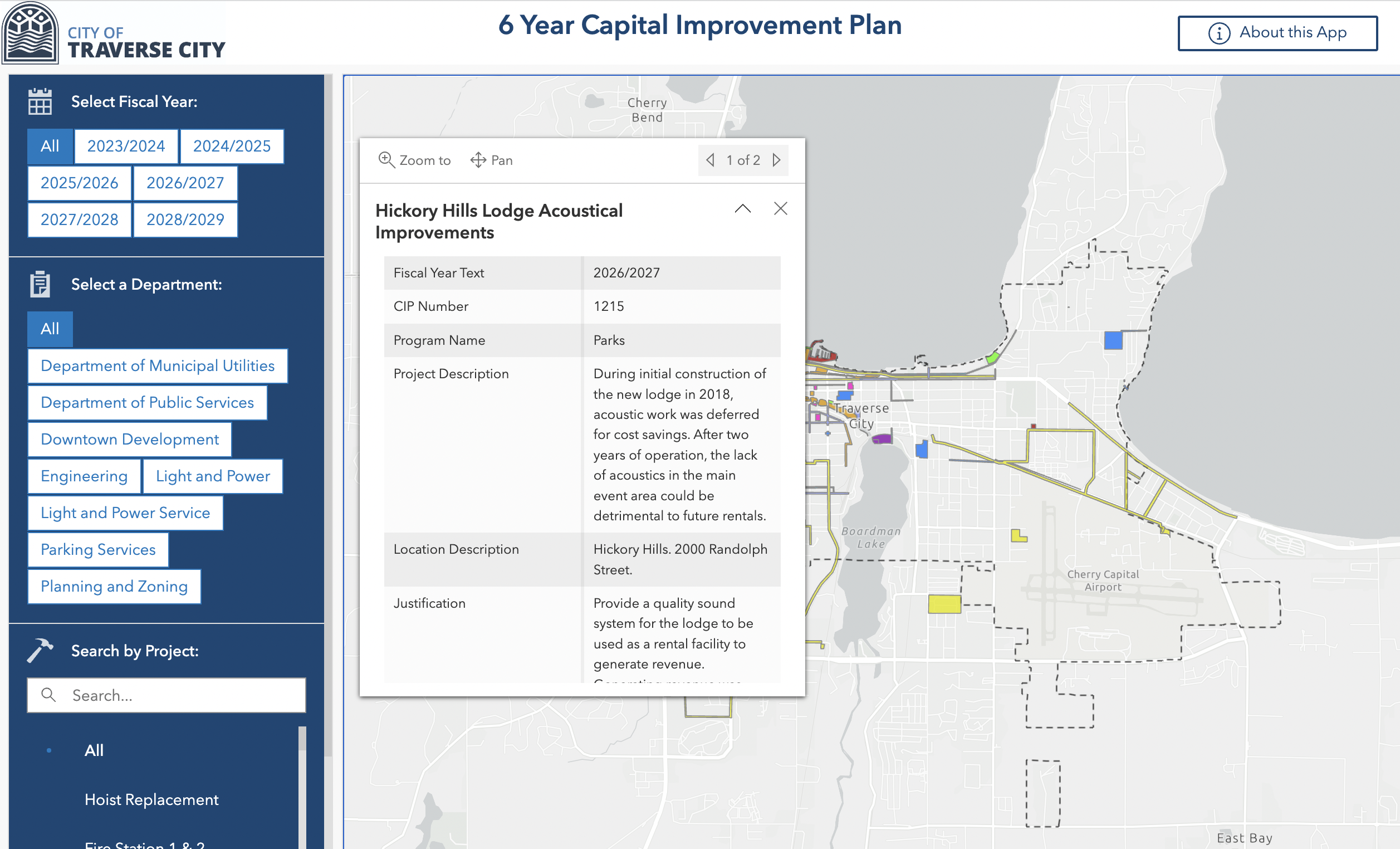The height and width of the screenshot is (849, 1400).
Task: Open About this App
Action: click(x=1277, y=33)
